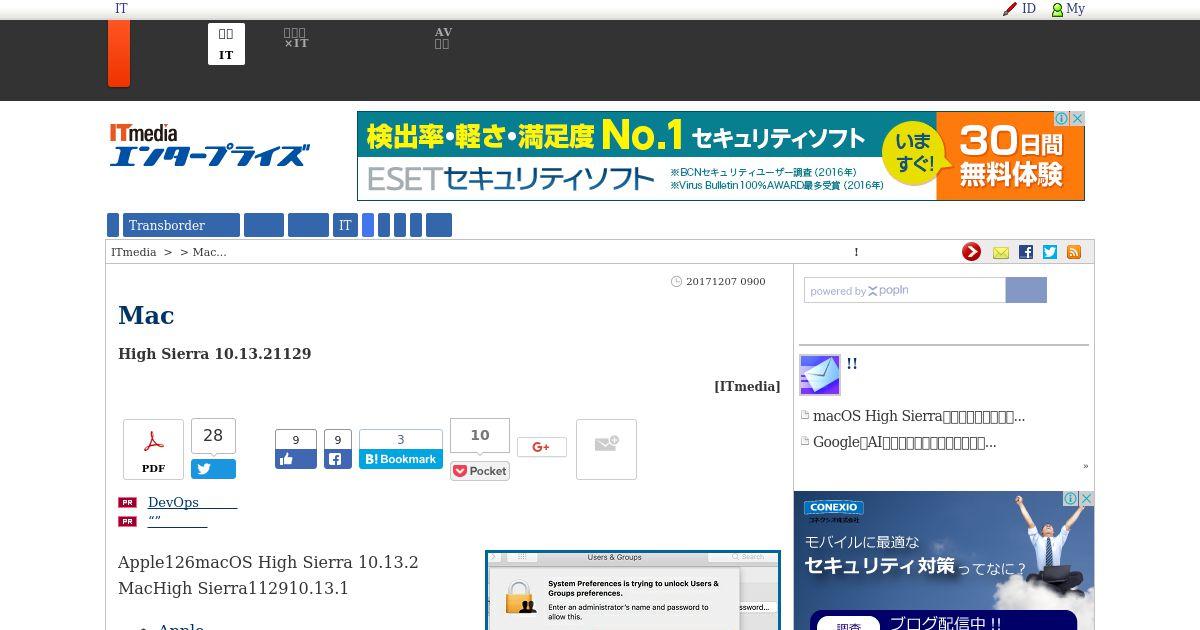
Task: Open the Users & Groups screenshot image
Action: click(x=633, y=590)
